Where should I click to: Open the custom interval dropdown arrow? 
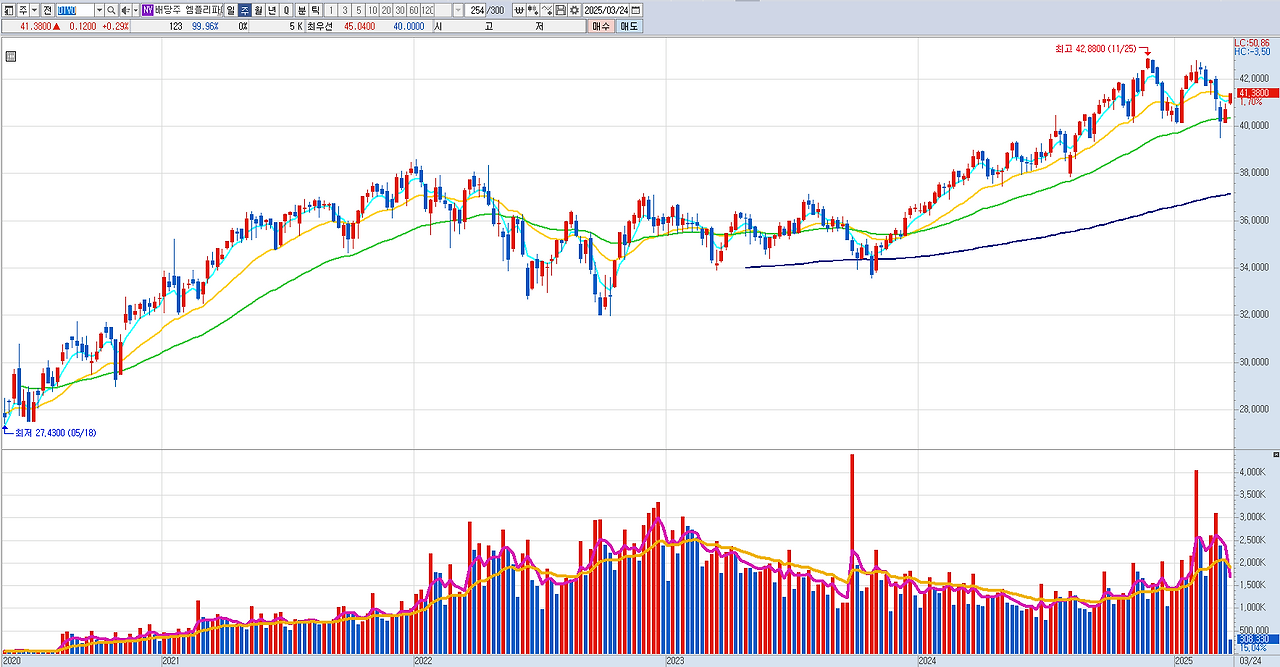[458, 10]
